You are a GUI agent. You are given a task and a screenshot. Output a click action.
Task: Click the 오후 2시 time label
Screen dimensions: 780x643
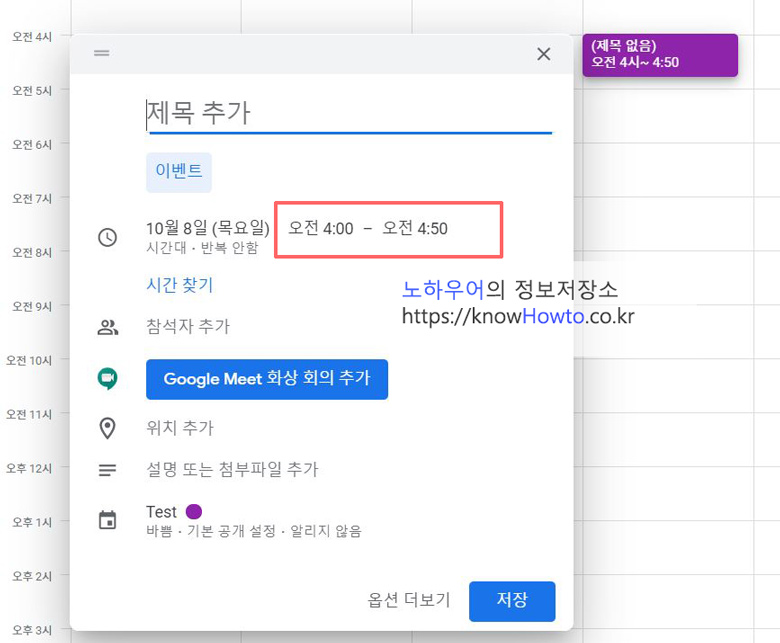32,576
